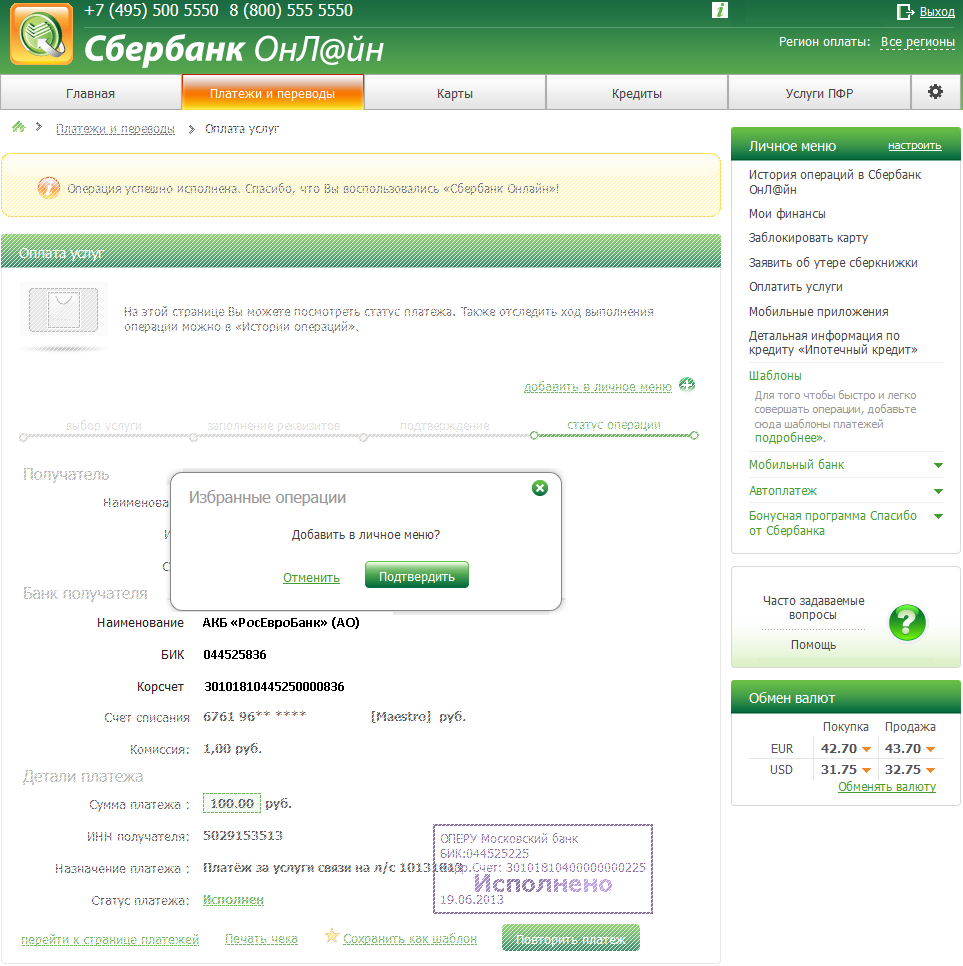Click the ИНН value 5029153513

(x=243, y=836)
